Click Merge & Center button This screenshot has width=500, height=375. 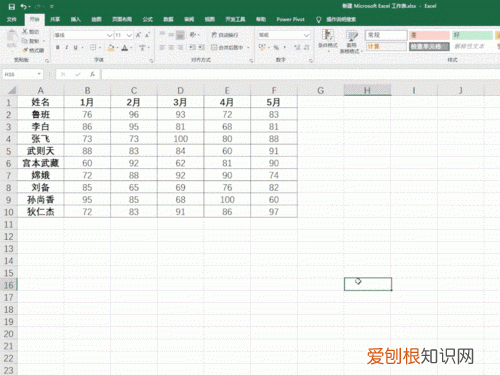227,48
